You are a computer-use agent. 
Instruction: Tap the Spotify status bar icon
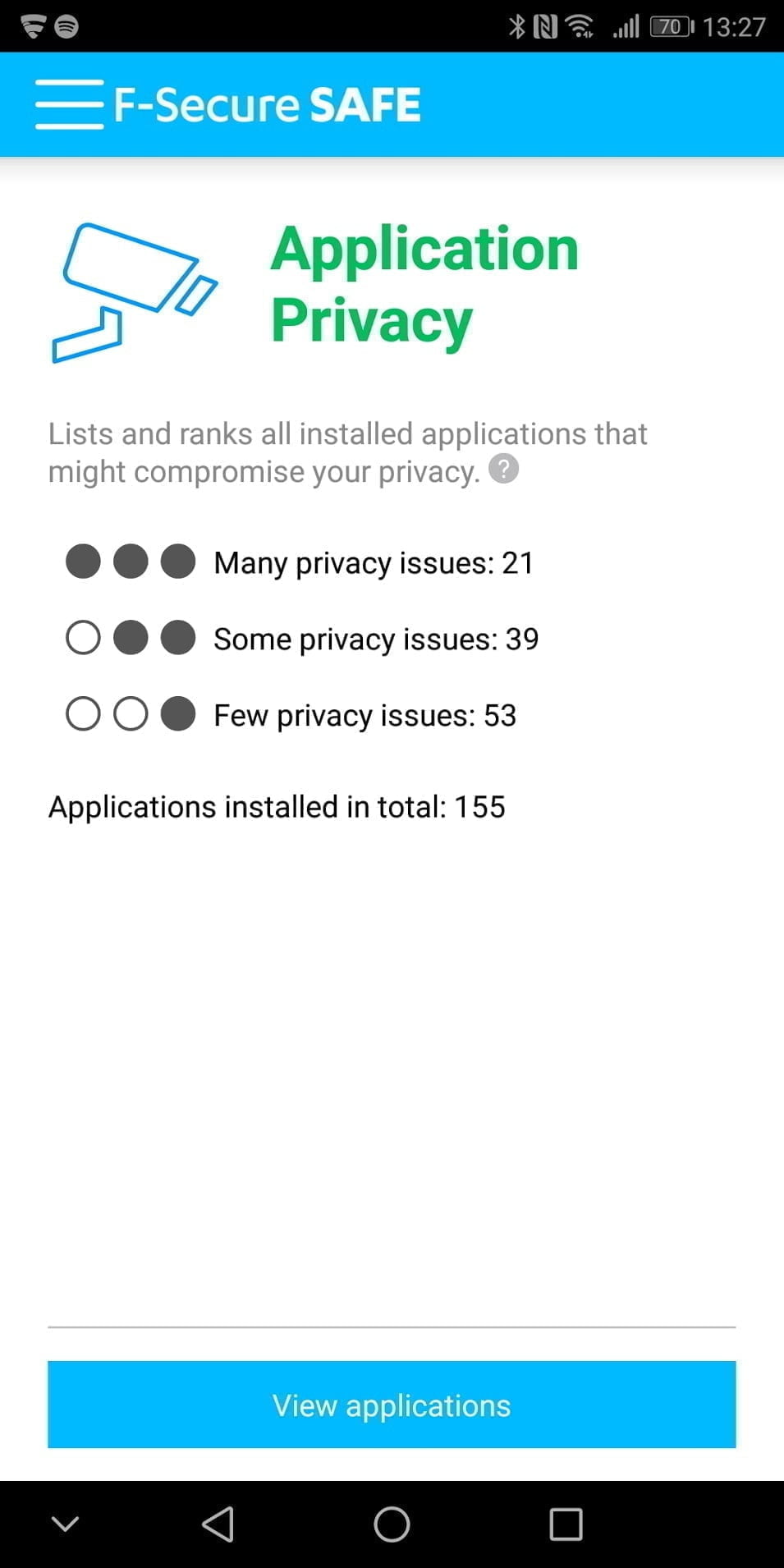(66, 26)
